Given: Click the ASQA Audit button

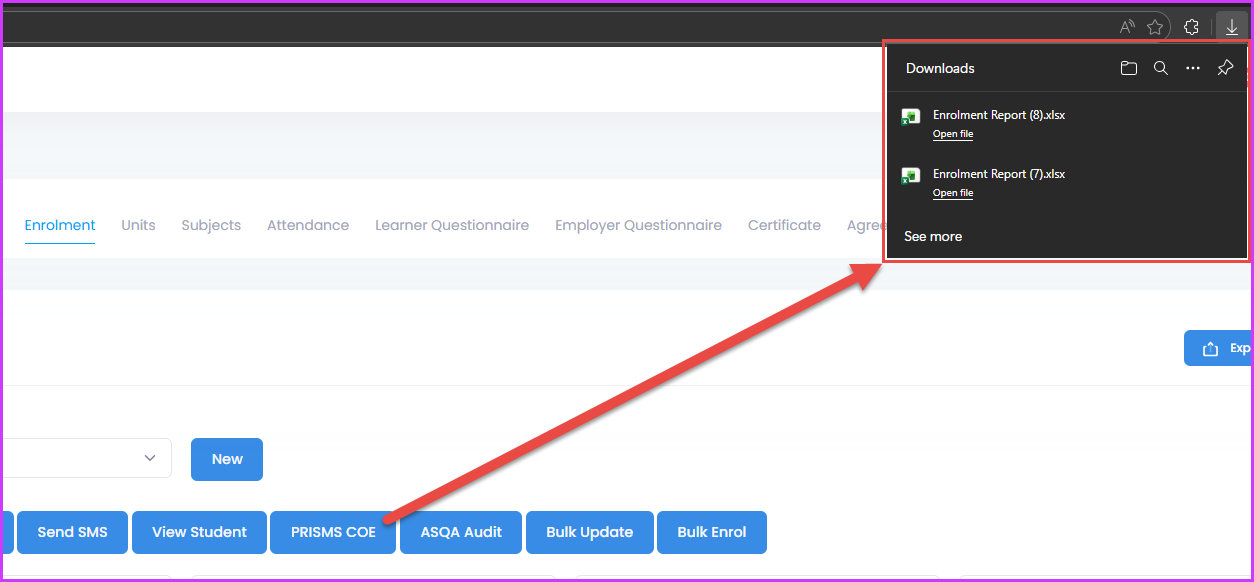Looking at the screenshot, I should click(461, 532).
